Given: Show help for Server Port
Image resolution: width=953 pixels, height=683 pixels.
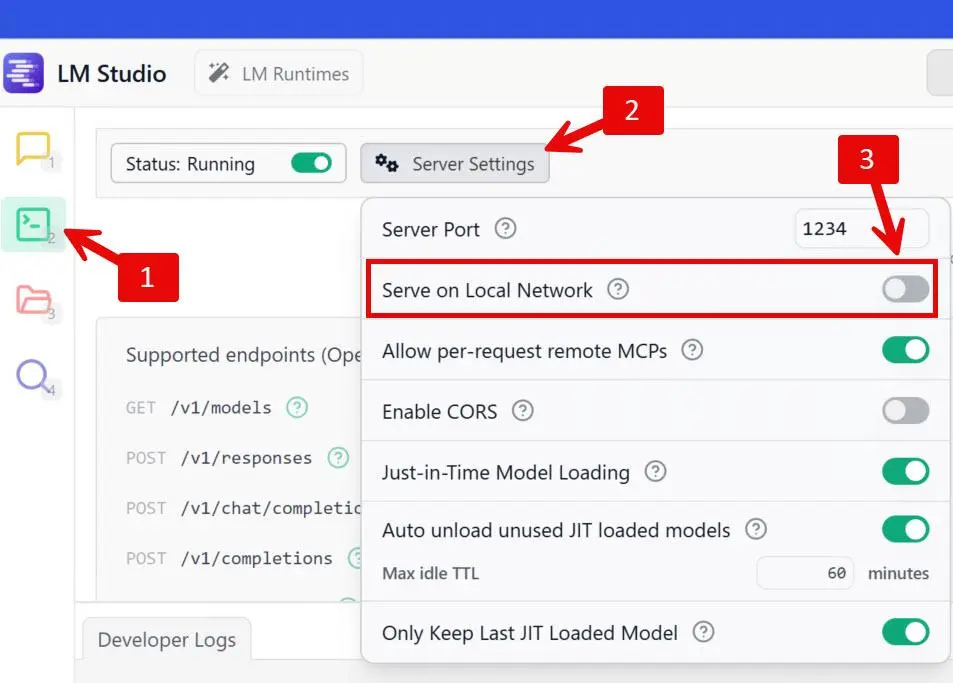Looking at the screenshot, I should 505,228.
